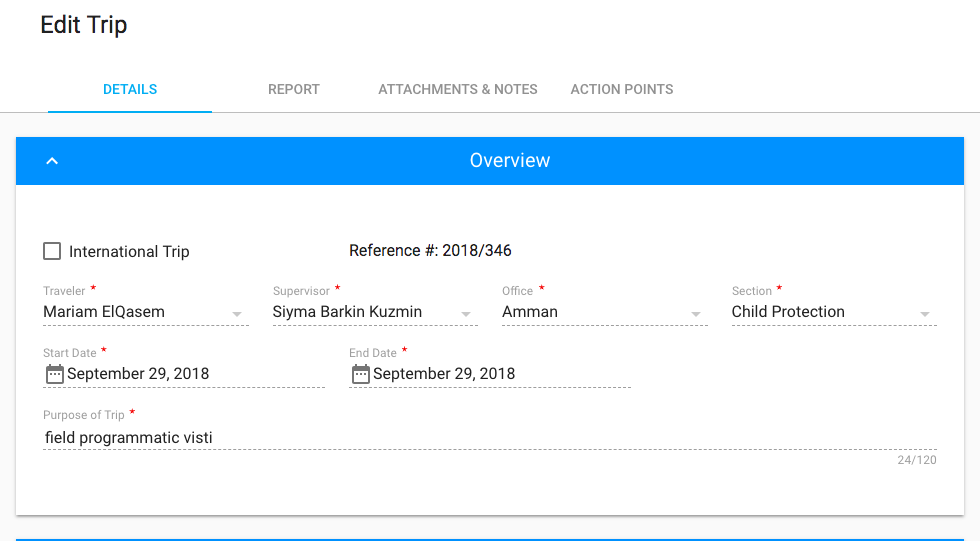Screen dimensions: 980x541
Task: Switch to the Report tab
Action: point(294,89)
